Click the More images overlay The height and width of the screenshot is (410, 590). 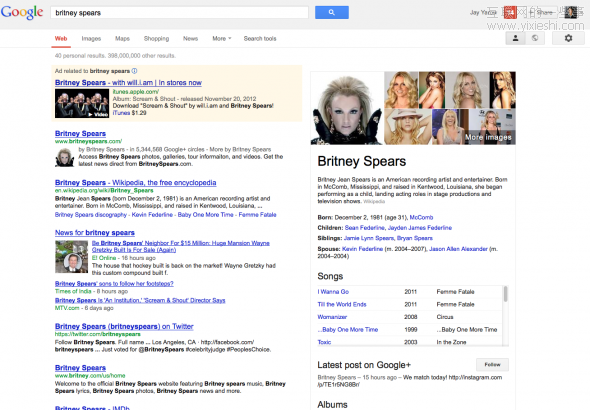pos(488,137)
